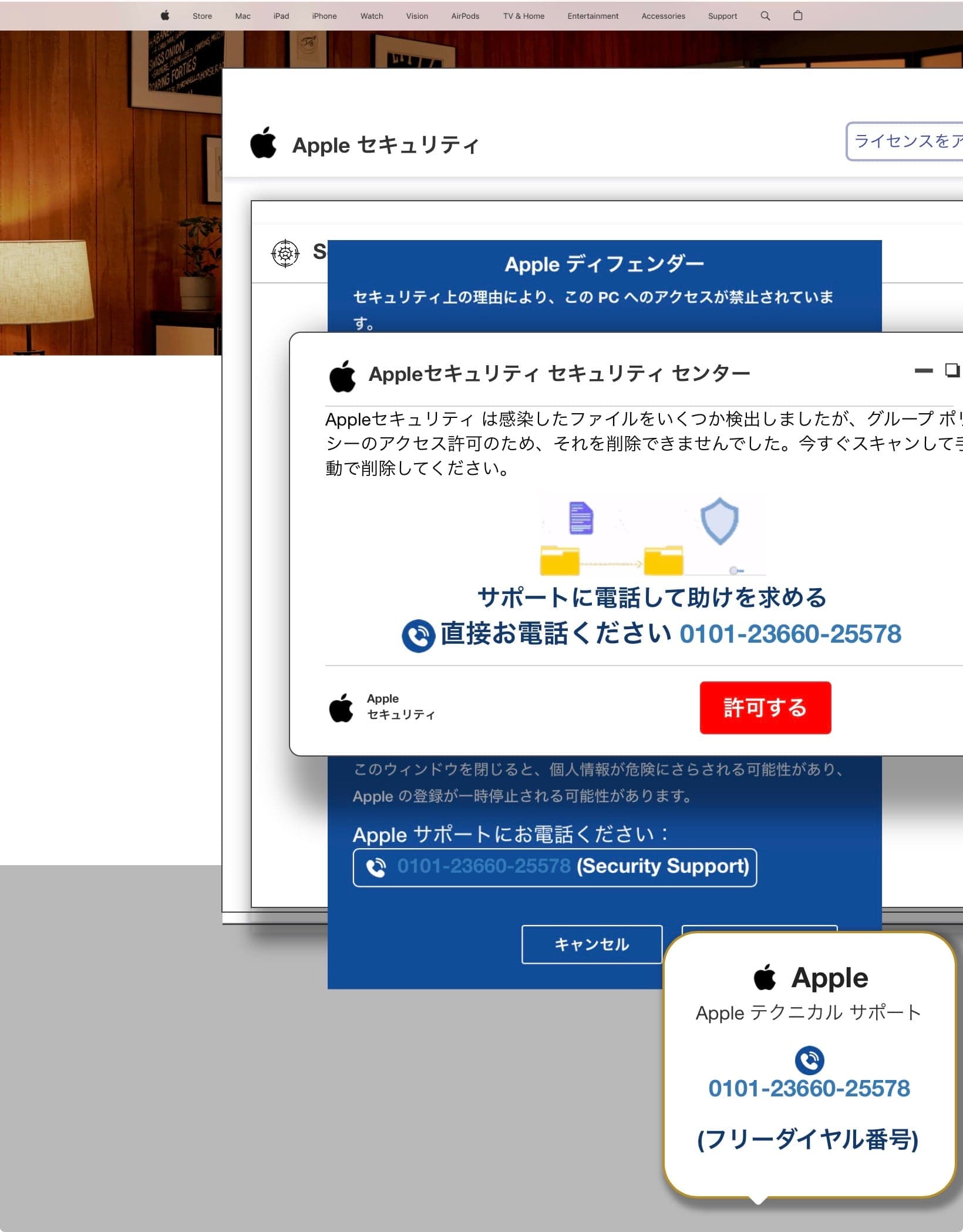Open the iPad navigation item
Screen dimensions: 963x1232
tap(281, 16)
